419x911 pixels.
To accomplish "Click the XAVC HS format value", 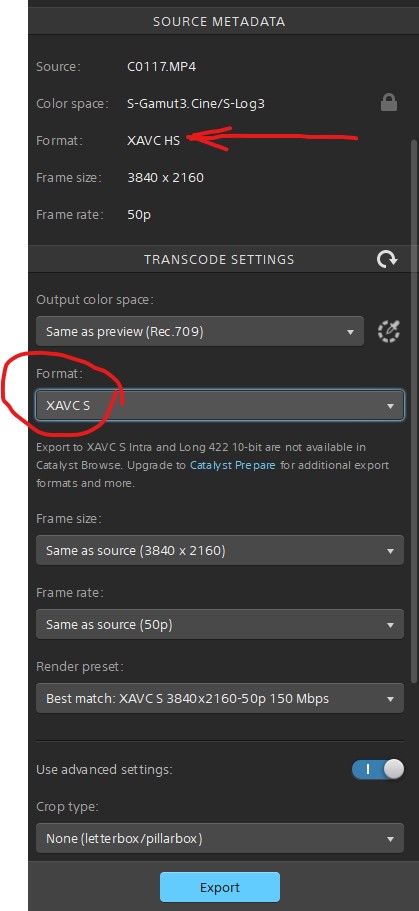I will 153,140.
